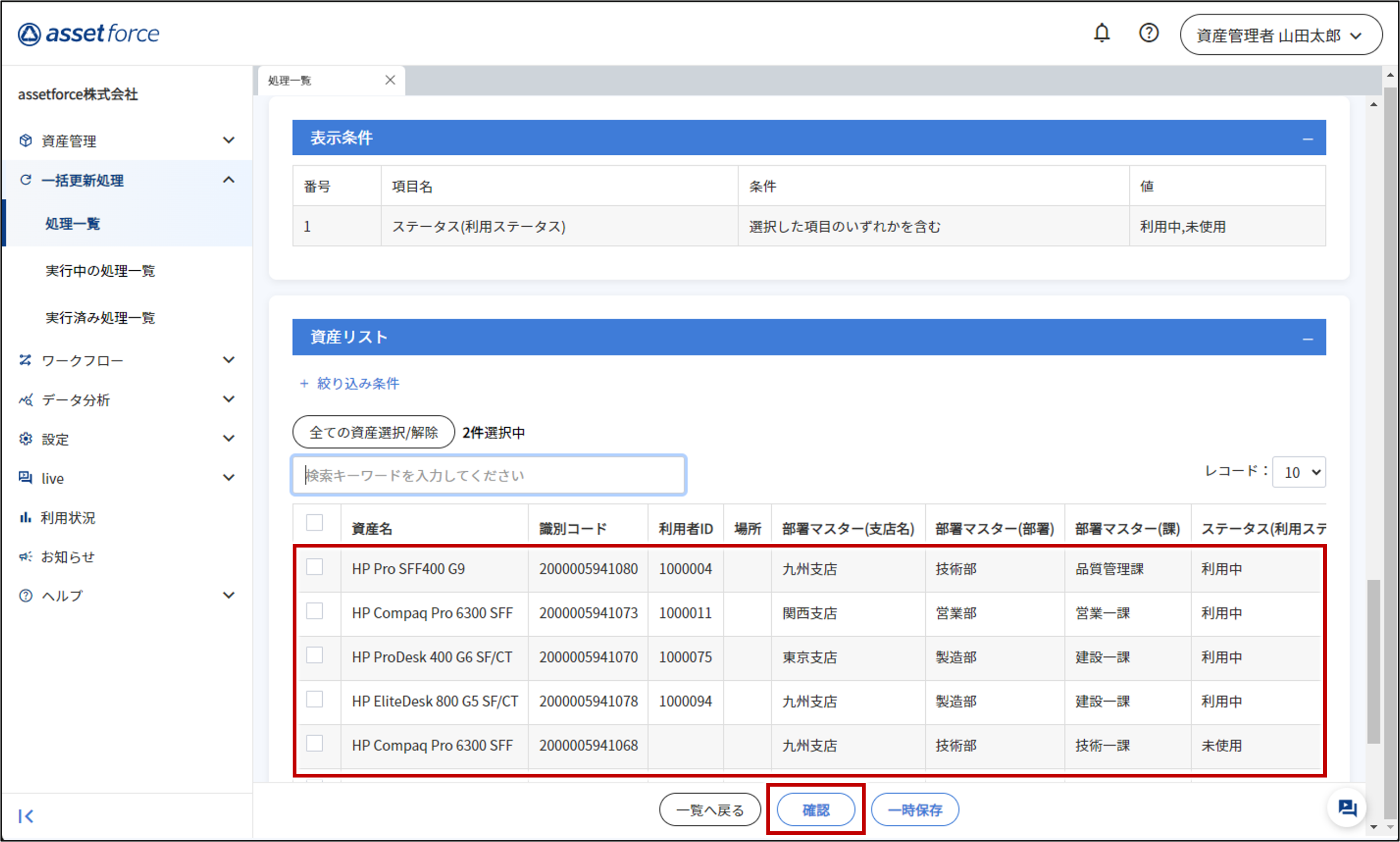The height and width of the screenshot is (842, 1400).
Task: Click the ヘルプ question icon in sidebar
Action: [26, 596]
